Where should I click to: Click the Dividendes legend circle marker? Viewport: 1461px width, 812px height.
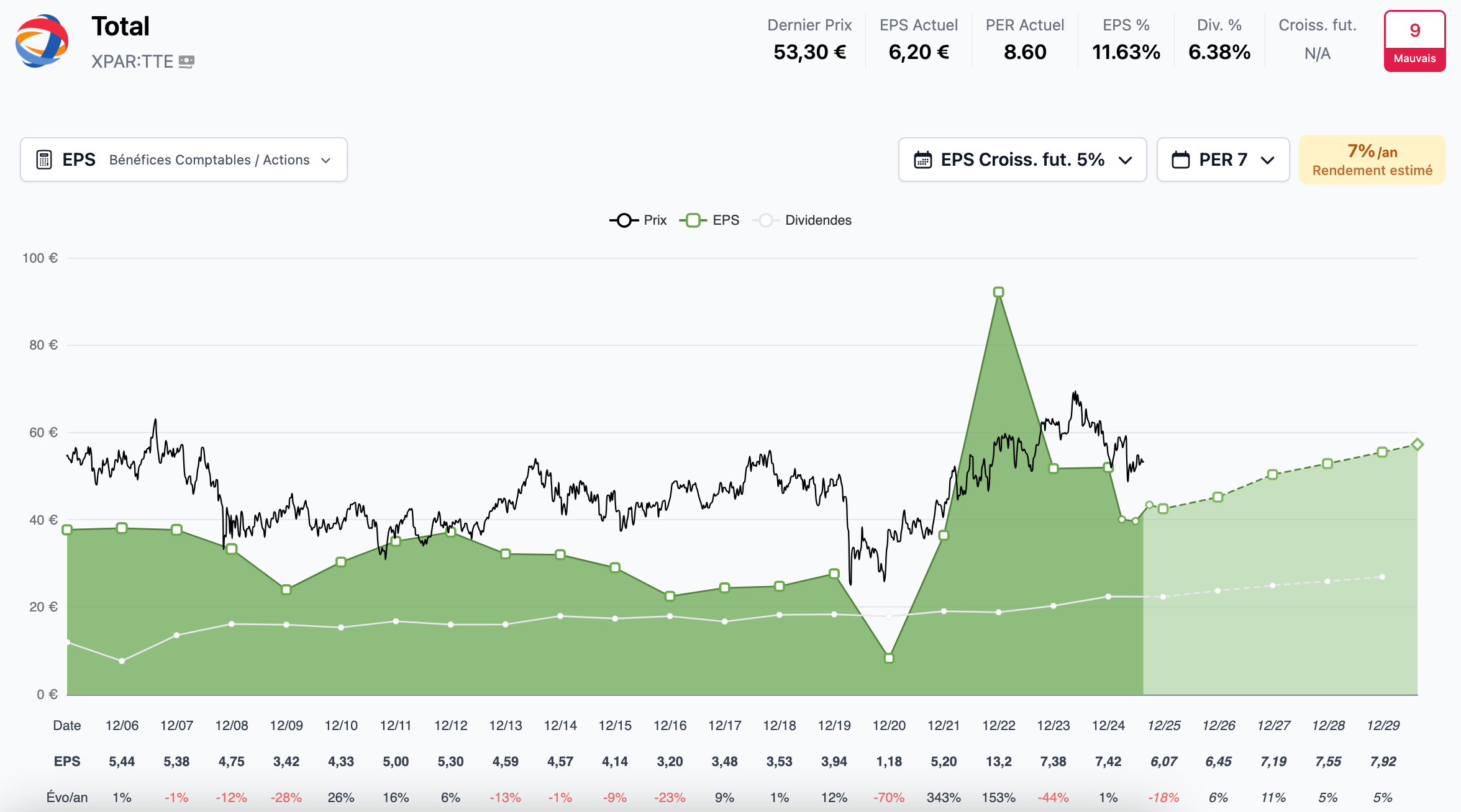click(765, 220)
